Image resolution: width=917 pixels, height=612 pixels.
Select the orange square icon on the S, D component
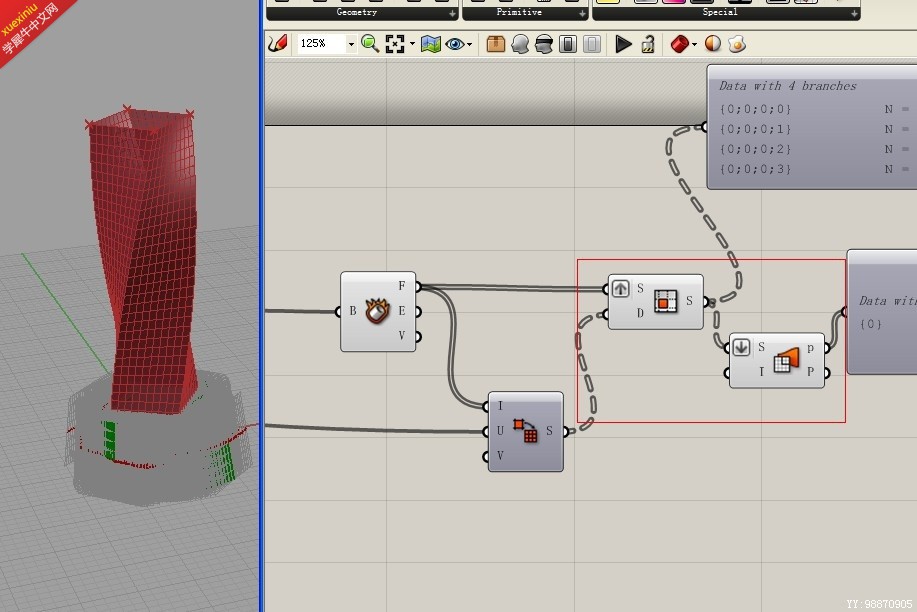point(665,301)
